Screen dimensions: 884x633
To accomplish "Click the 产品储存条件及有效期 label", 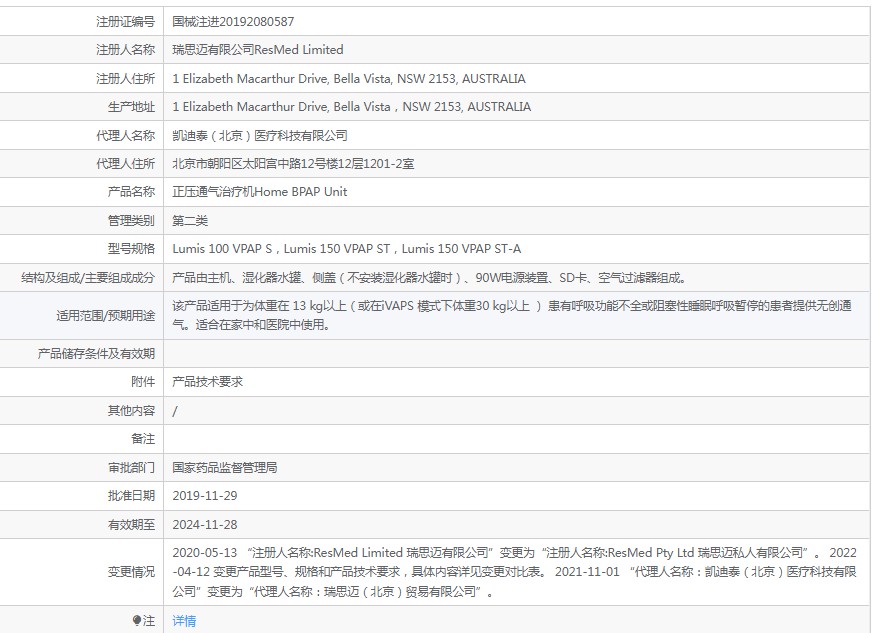I will (96, 353).
